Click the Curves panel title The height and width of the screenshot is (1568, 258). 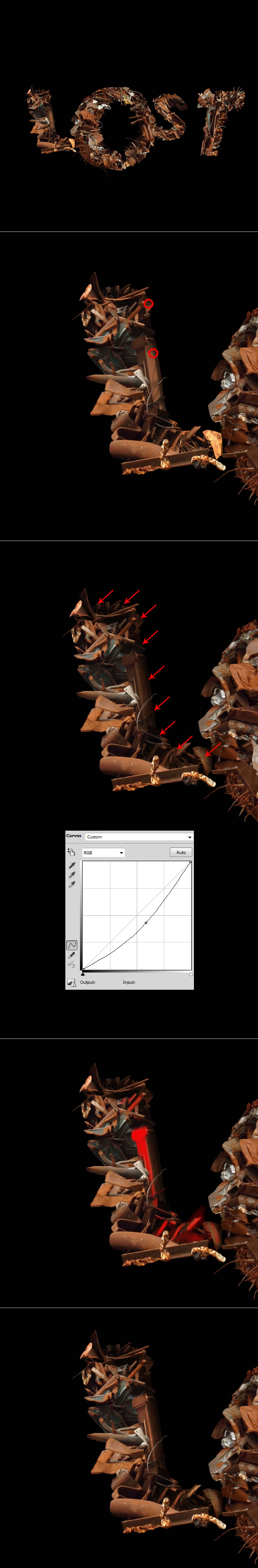pyautogui.click(x=74, y=836)
